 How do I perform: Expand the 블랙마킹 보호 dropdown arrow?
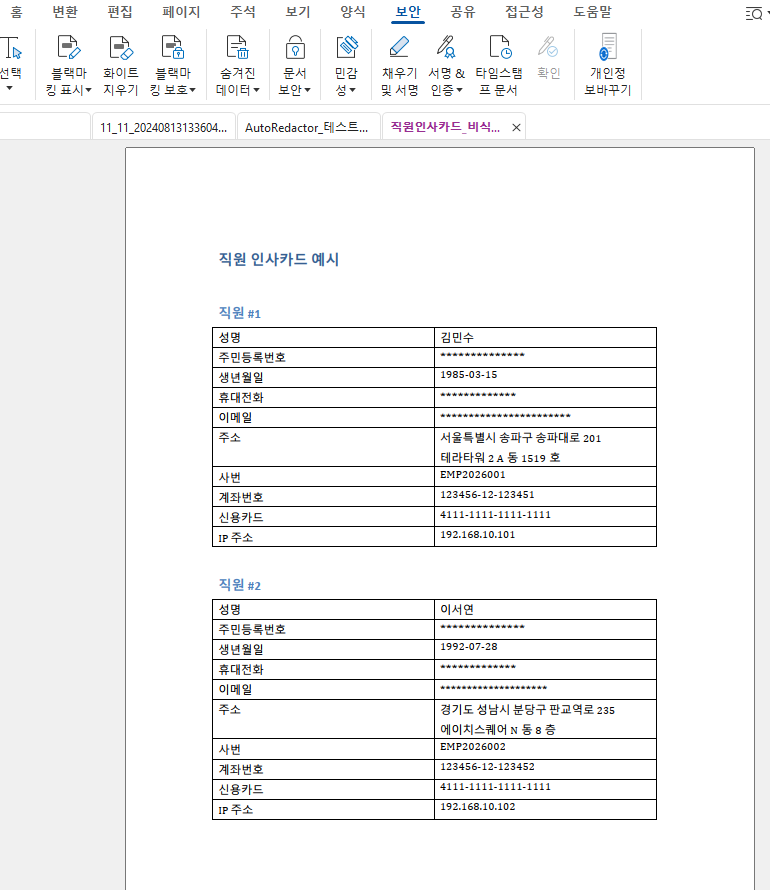(x=192, y=90)
